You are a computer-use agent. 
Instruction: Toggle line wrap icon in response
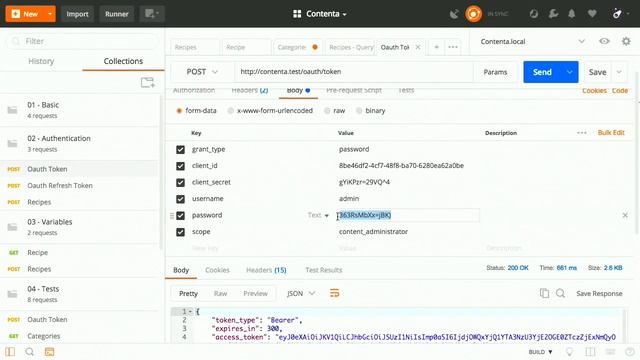pyautogui.click(x=334, y=293)
